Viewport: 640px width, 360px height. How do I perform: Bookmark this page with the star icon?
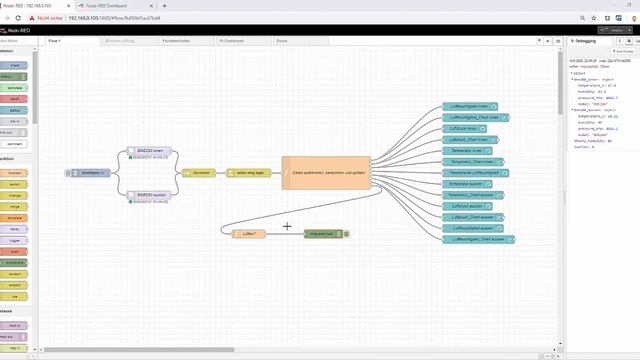(x=594, y=18)
